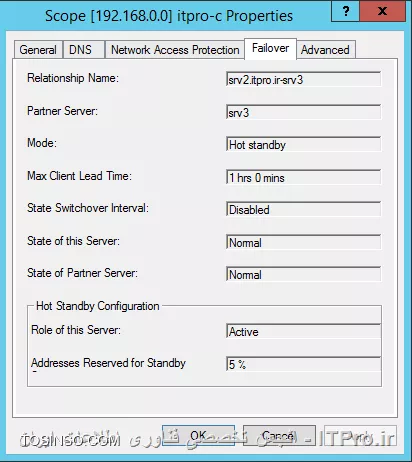The width and height of the screenshot is (412, 462).
Task: Confirm with the OK button
Action: [x=198, y=435]
